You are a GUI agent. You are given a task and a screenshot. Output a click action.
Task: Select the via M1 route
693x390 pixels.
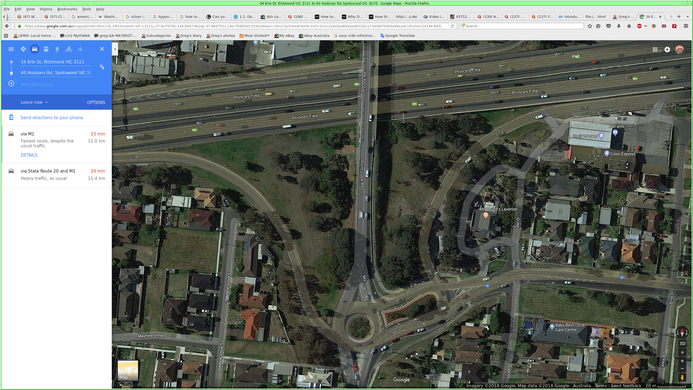point(57,144)
